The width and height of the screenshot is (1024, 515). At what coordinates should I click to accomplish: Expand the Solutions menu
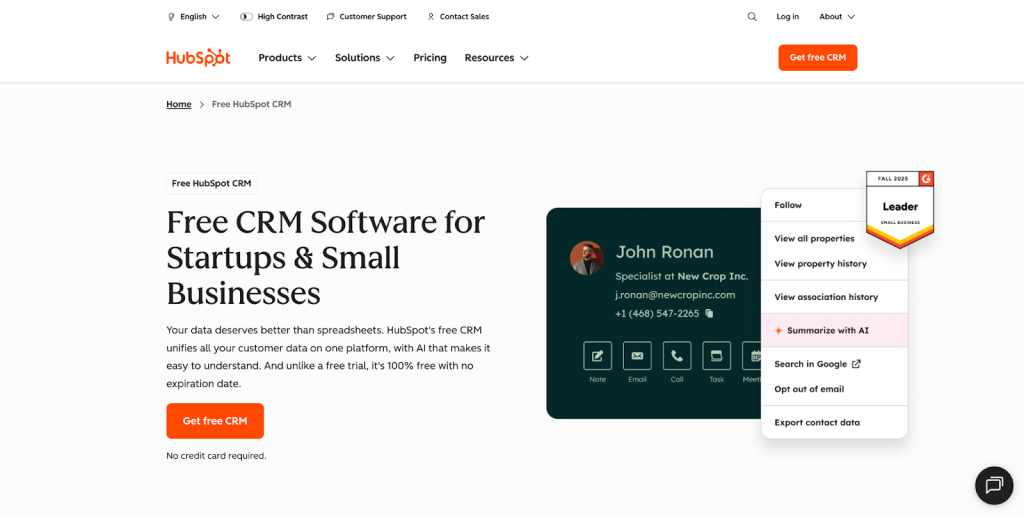pyautogui.click(x=364, y=58)
